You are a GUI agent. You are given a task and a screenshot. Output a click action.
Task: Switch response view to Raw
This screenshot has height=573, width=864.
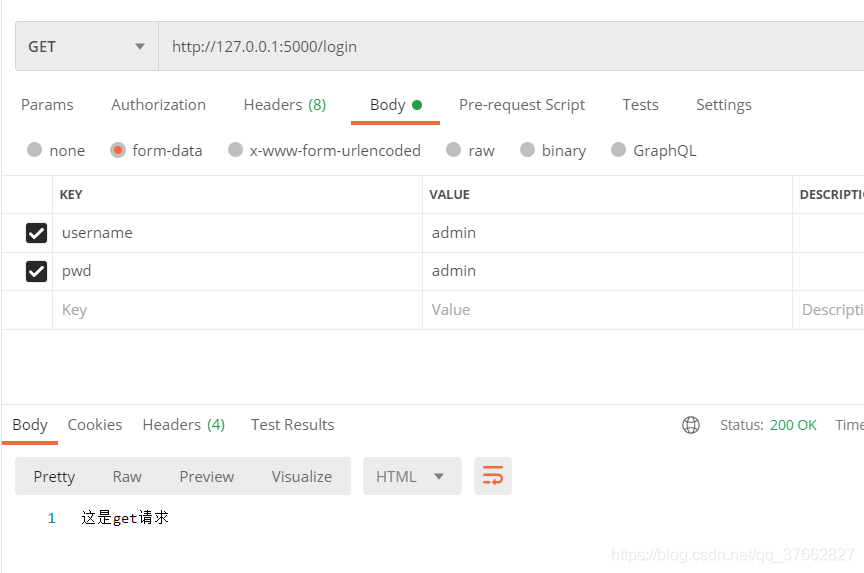tap(127, 476)
